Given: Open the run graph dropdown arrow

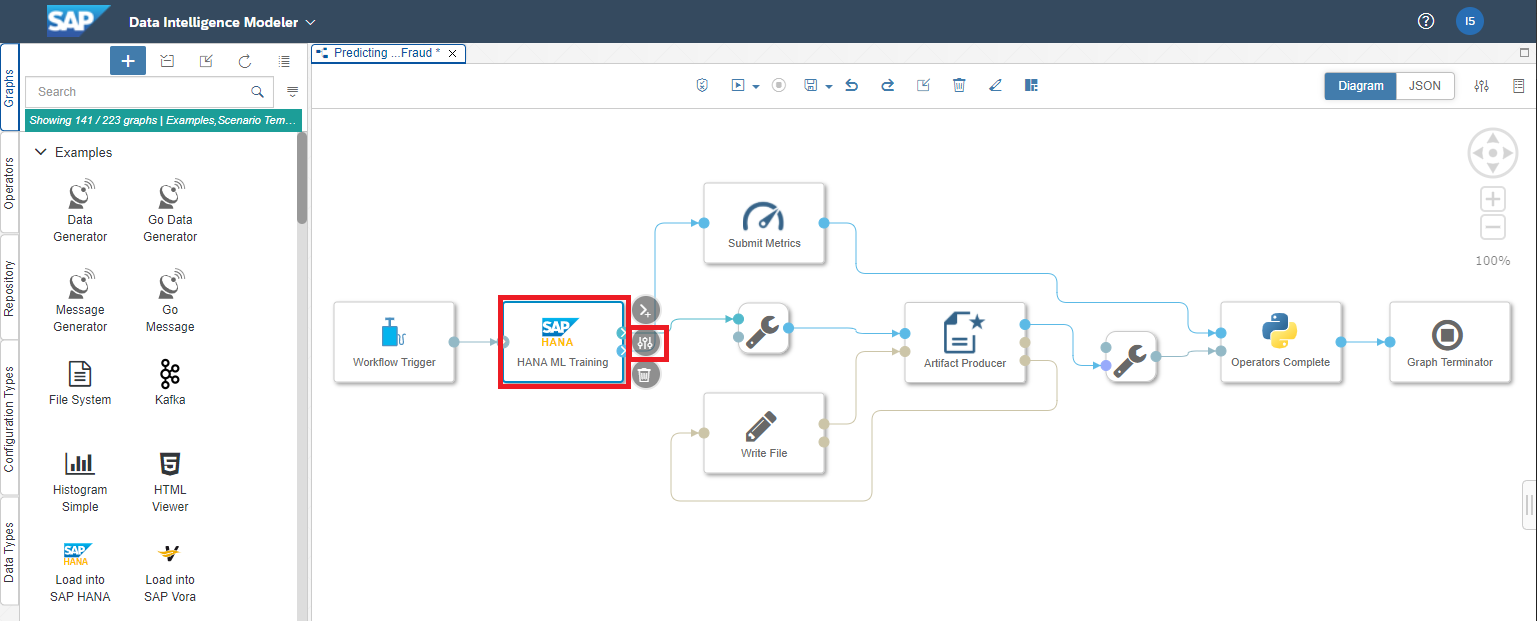Looking at the screenshot, I should pos(756,87).
